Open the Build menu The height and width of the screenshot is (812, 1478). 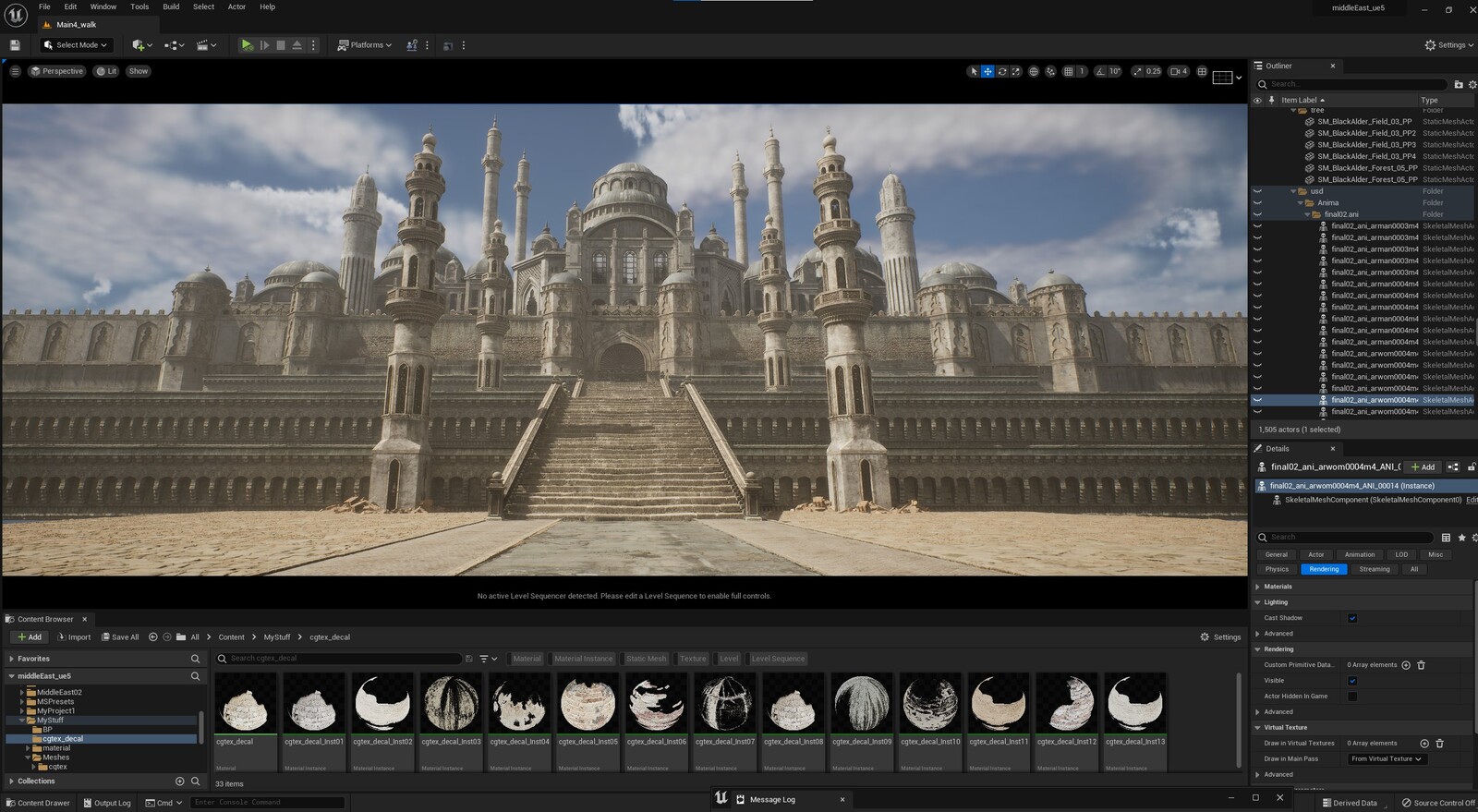(x=171, y=6)
